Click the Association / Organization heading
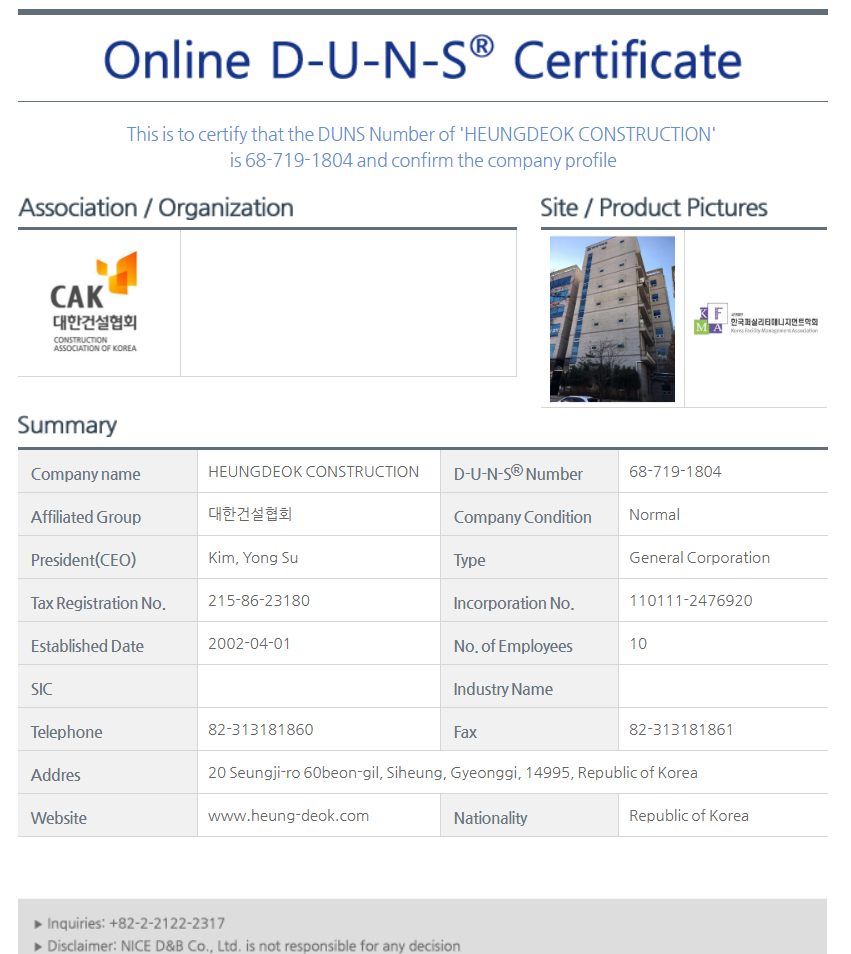The image size is (851, 954). click(x=156, y=208)
